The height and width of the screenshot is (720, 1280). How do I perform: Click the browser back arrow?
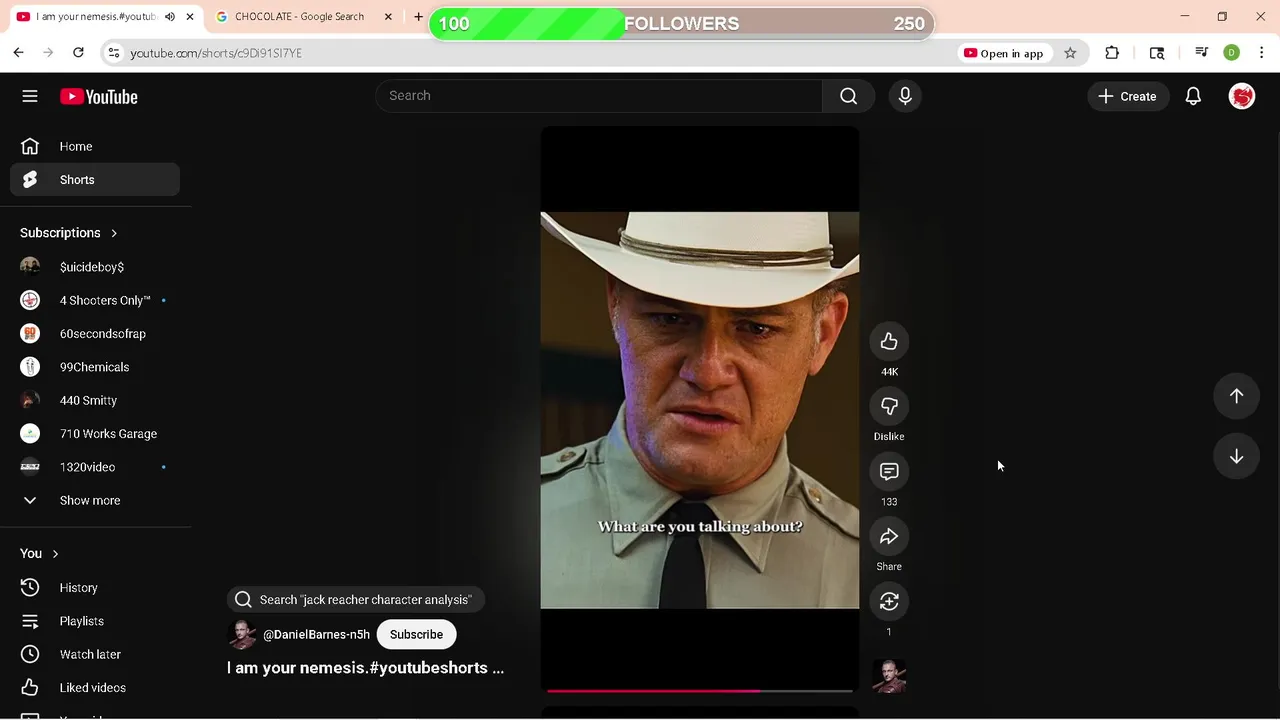point(18,53)
